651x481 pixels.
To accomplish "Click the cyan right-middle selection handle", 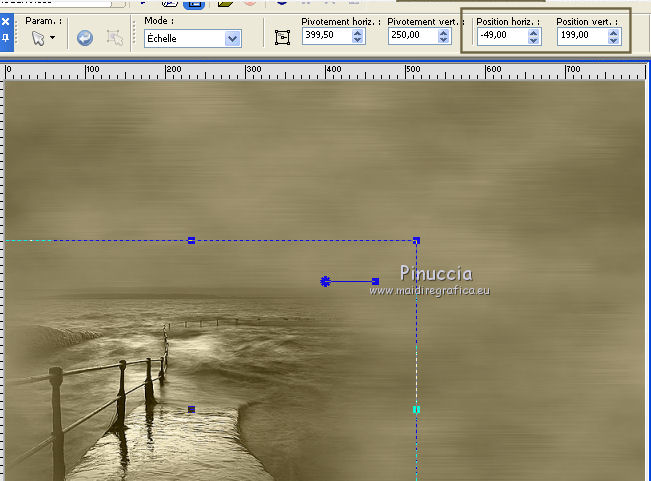I will pos(416,410).
